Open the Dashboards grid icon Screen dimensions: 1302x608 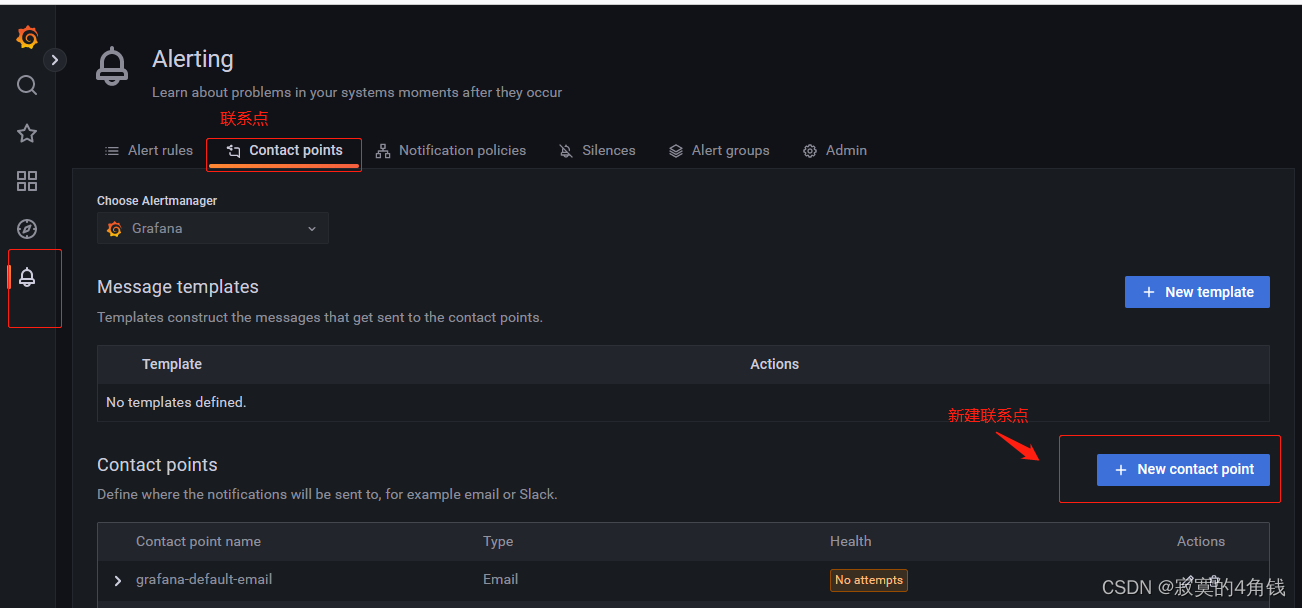point(27,181)
